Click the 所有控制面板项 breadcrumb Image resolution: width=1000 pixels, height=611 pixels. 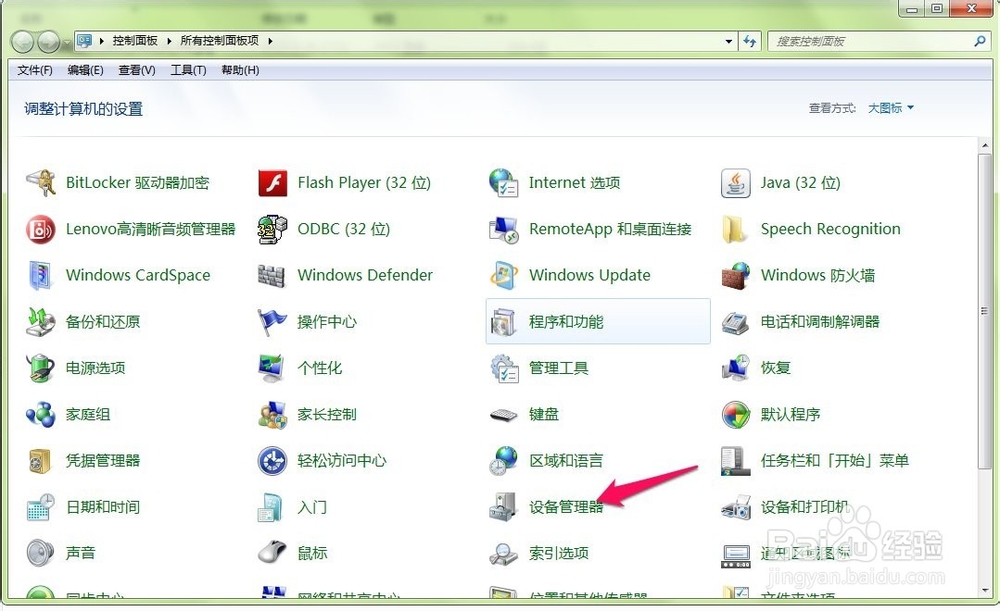tap(219, 41)
